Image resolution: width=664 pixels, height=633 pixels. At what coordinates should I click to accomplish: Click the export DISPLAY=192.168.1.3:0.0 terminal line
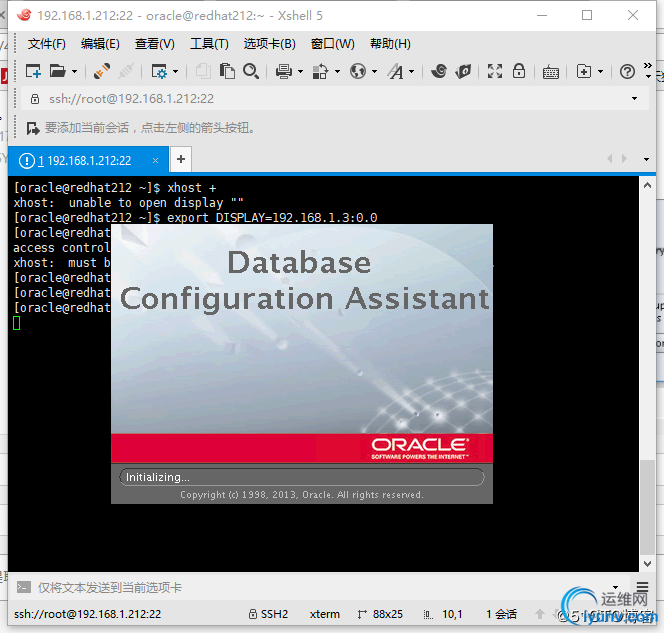272,218
